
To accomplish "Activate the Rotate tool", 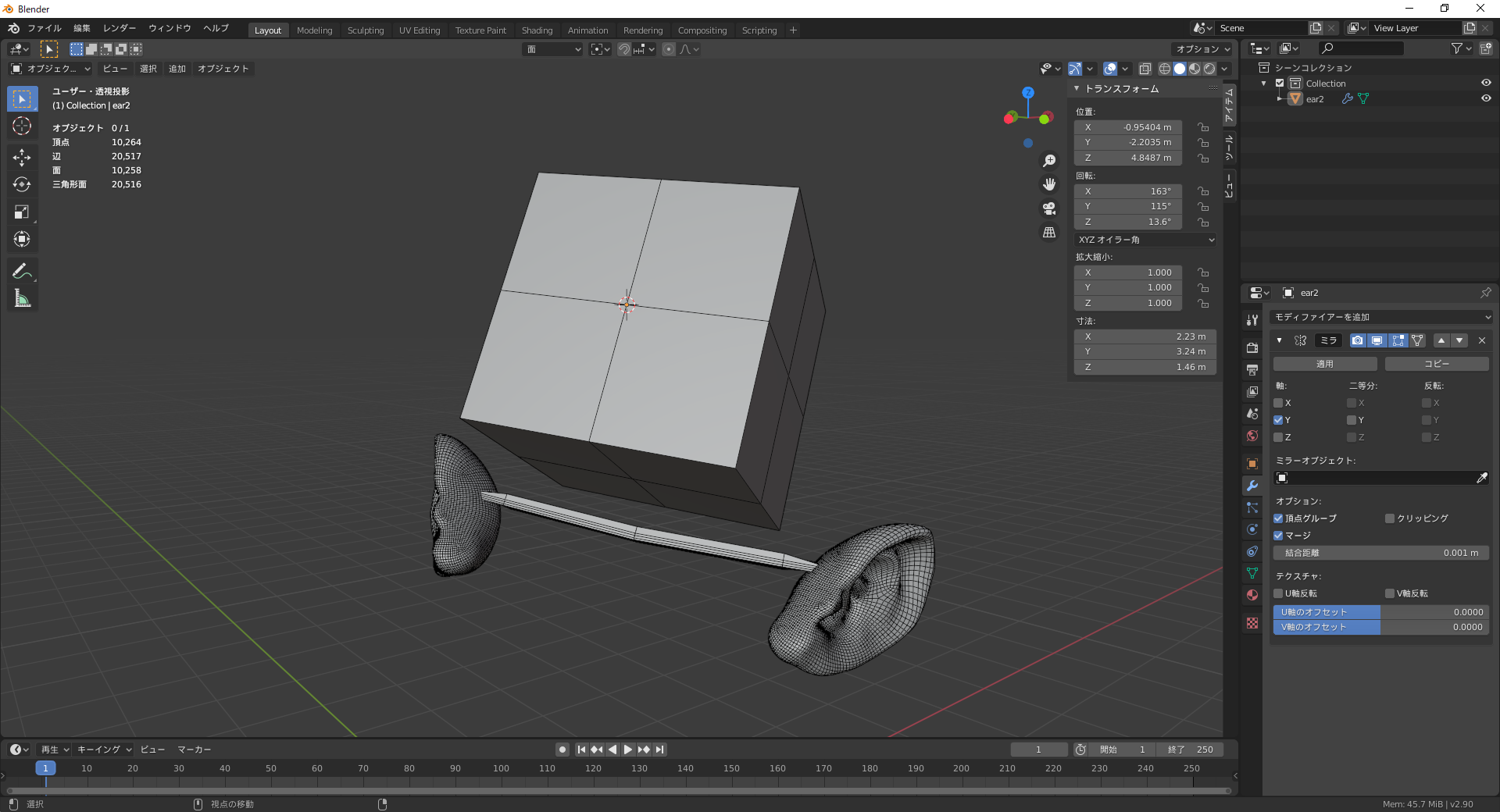I will pos(22,185).
